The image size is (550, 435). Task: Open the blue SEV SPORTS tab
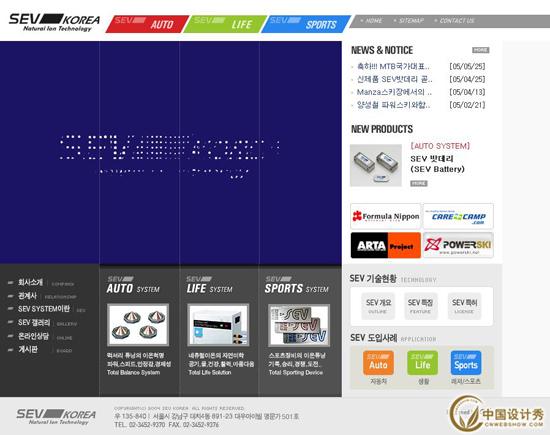coord(306,24)
